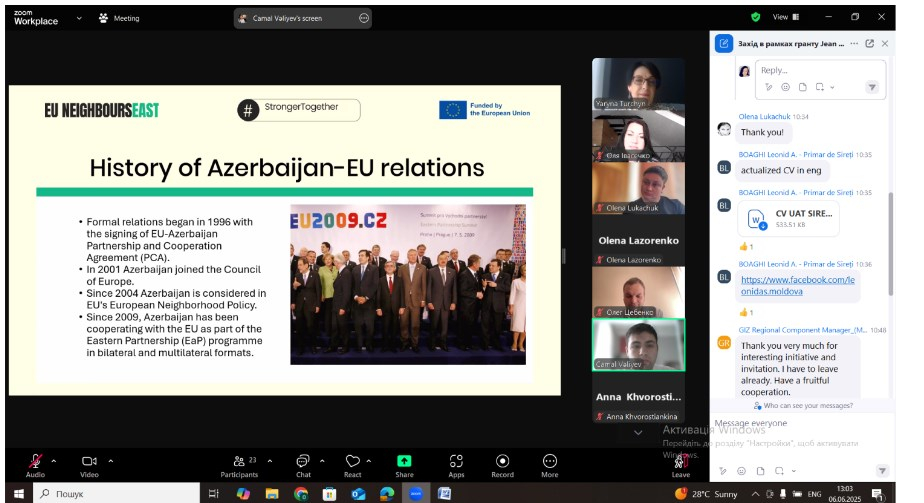Open the Zoom Workplace dropdown chevron
Image resolution: width=924 pixels, height=503 pixels.
point(79,17)
